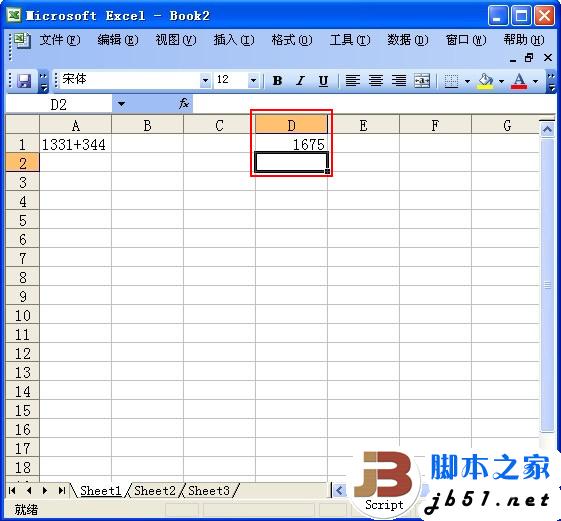This screenshot has height=521, width=561.
Task: Center align text
Action: [x=376, y=81]
